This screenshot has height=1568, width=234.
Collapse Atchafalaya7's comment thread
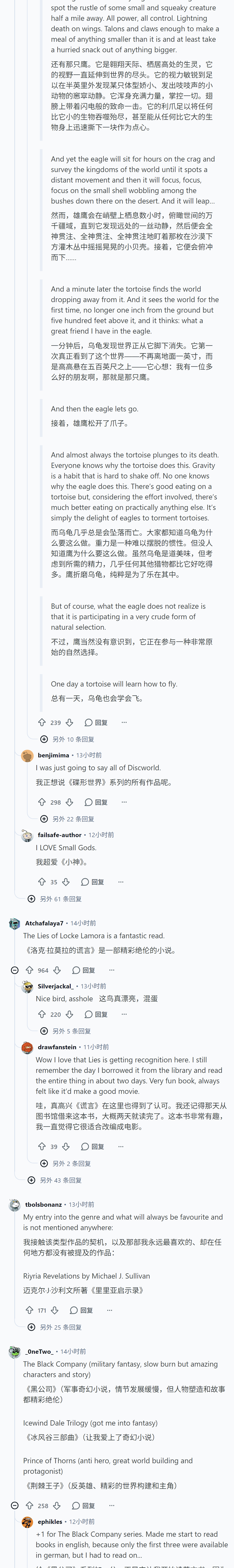(x=15, y=970)
